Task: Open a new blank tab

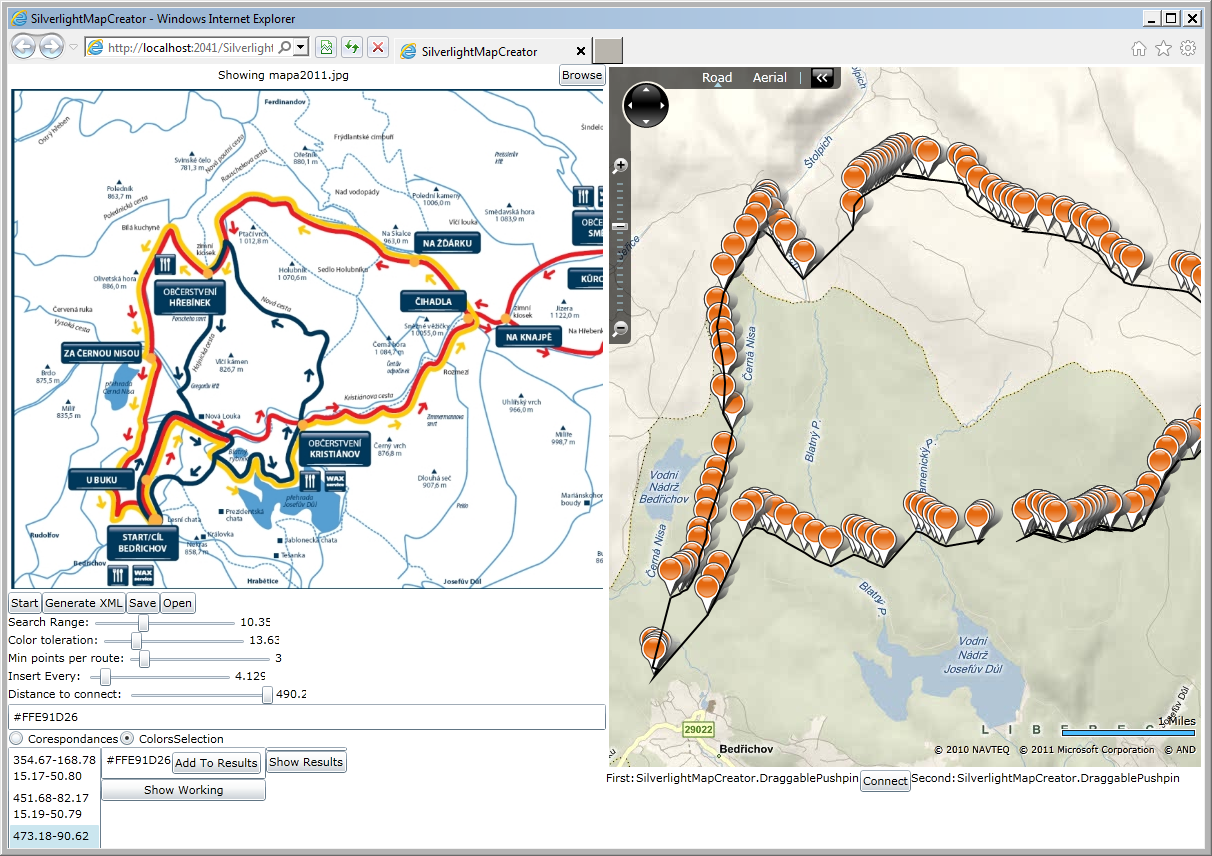Action: [608, 51]
